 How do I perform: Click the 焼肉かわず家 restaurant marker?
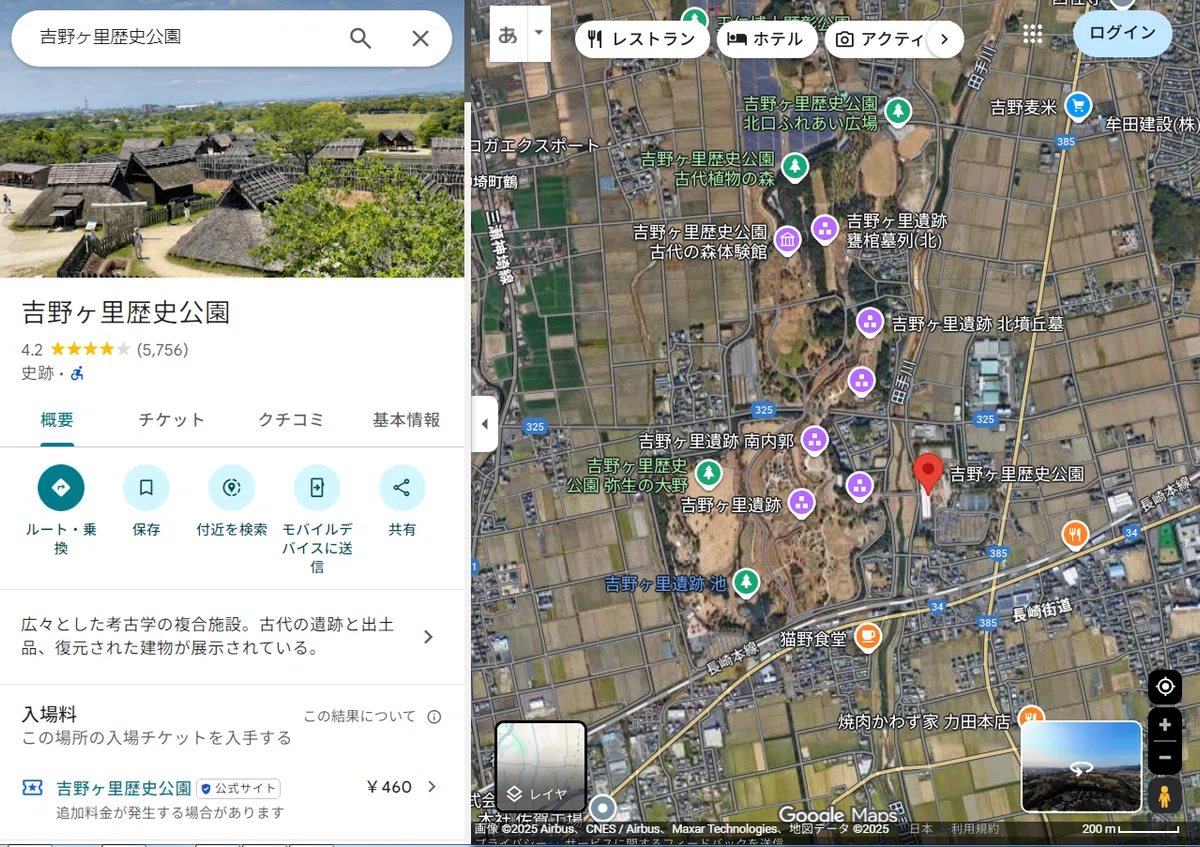click(1030, 716)
